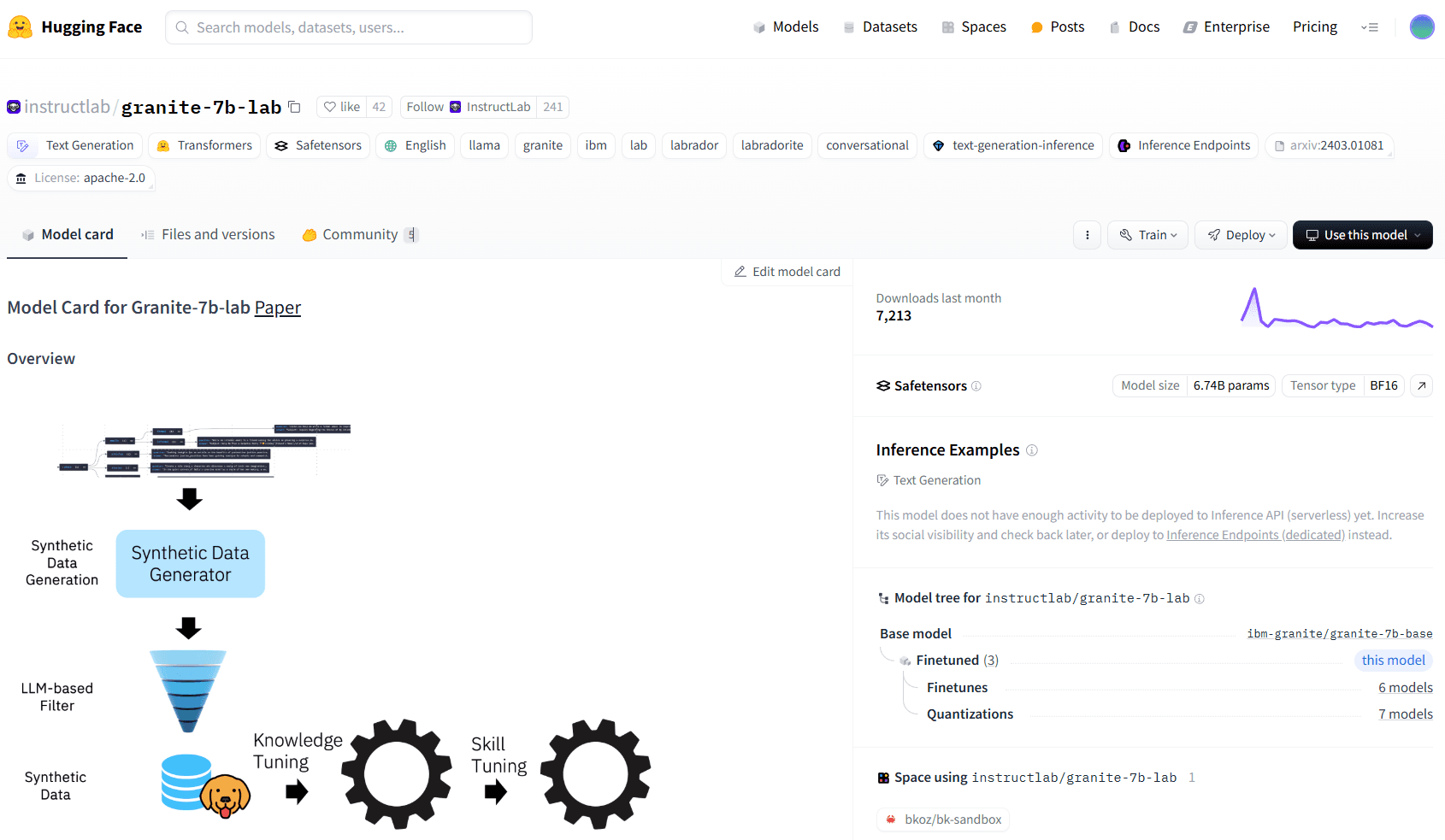Click the Inference Endpoints tag
1445x840 pixels.
1184,145
